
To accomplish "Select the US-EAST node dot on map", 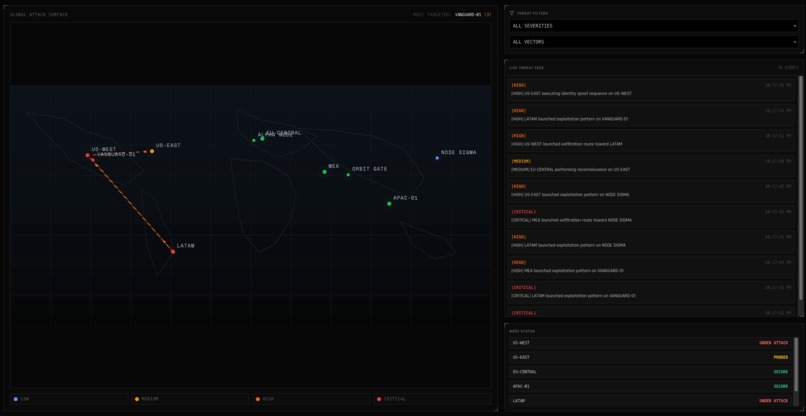I will point(152,151).
